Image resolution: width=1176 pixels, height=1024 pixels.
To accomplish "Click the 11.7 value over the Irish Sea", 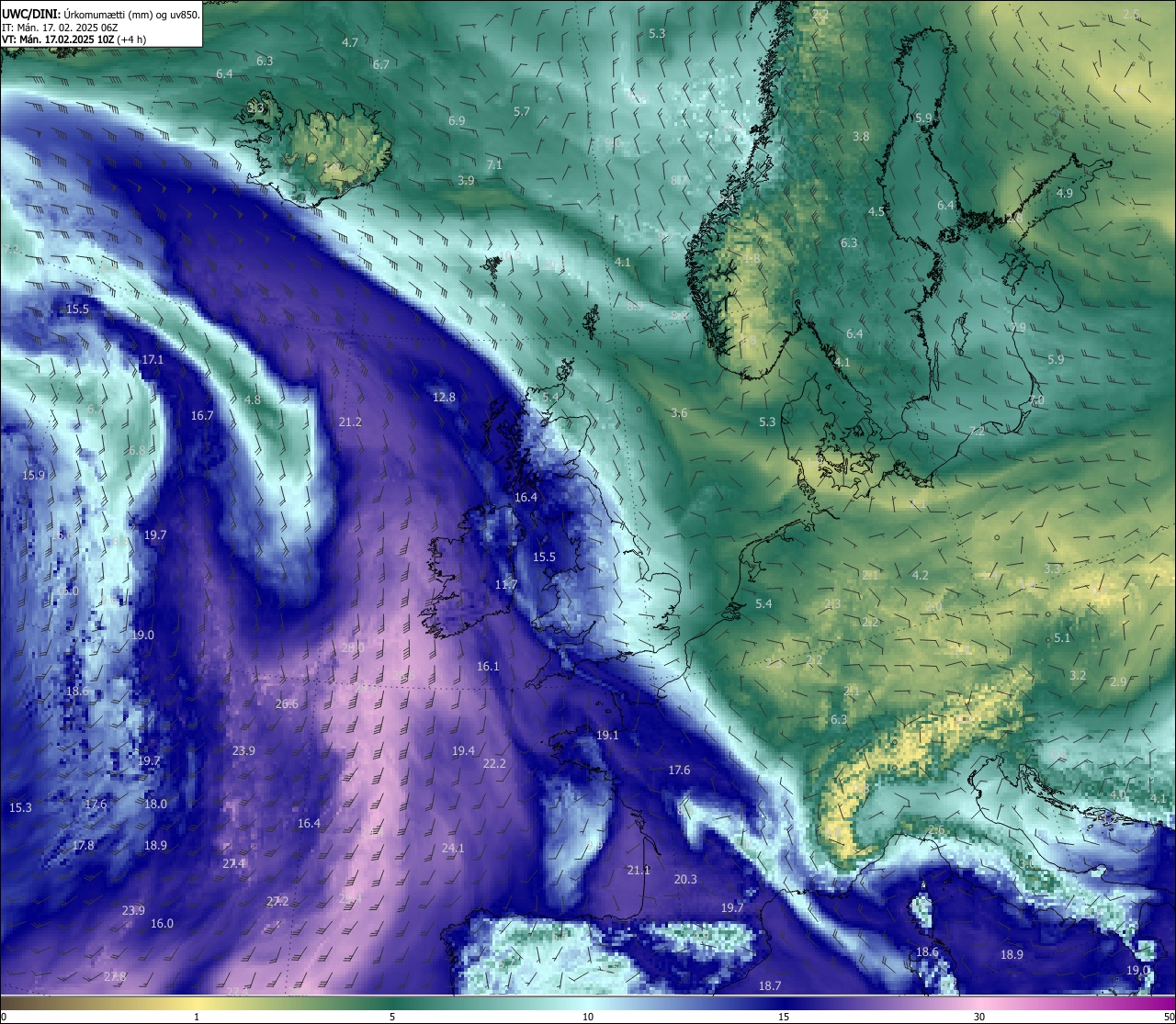I will [x=506, y=585].
